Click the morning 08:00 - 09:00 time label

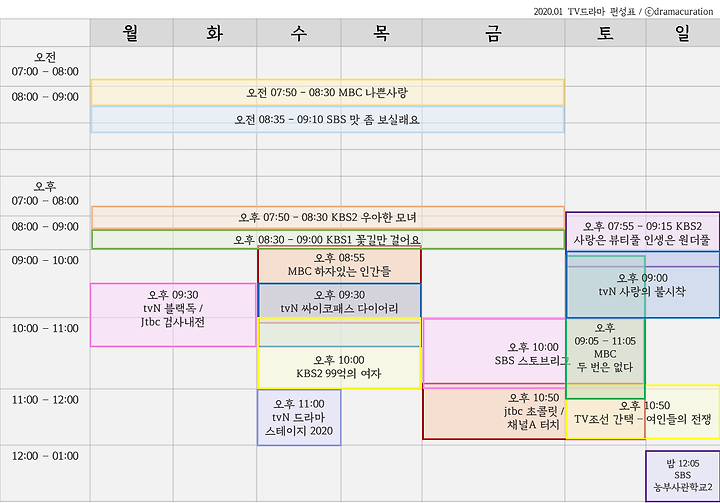click(x=45, y=97)
